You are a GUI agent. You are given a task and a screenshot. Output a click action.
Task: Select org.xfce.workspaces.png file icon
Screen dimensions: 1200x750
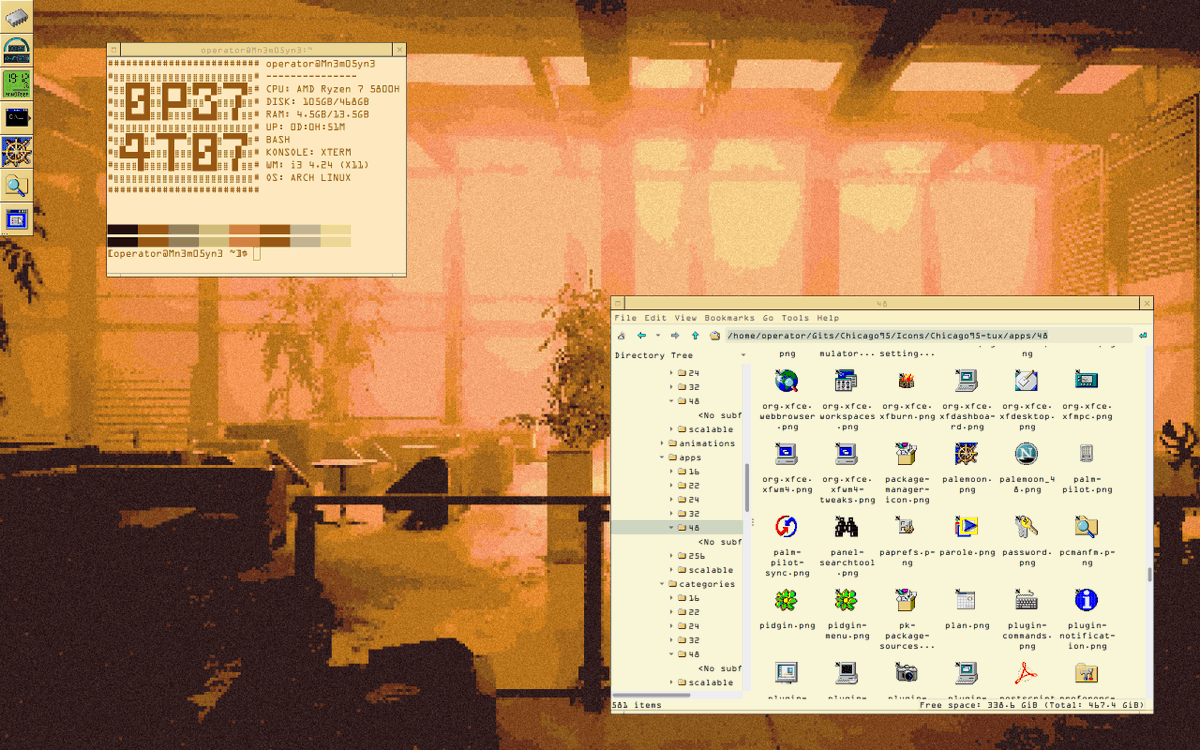coord(846,380)
